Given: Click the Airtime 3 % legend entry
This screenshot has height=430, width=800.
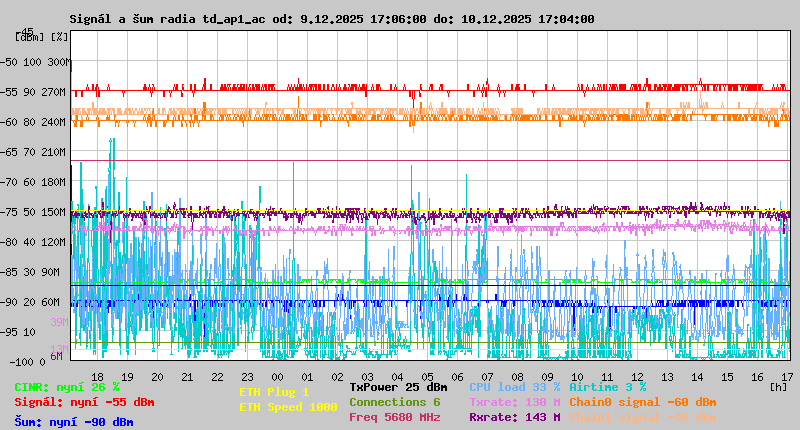Looking at the screenshot, I should [607, 386].
